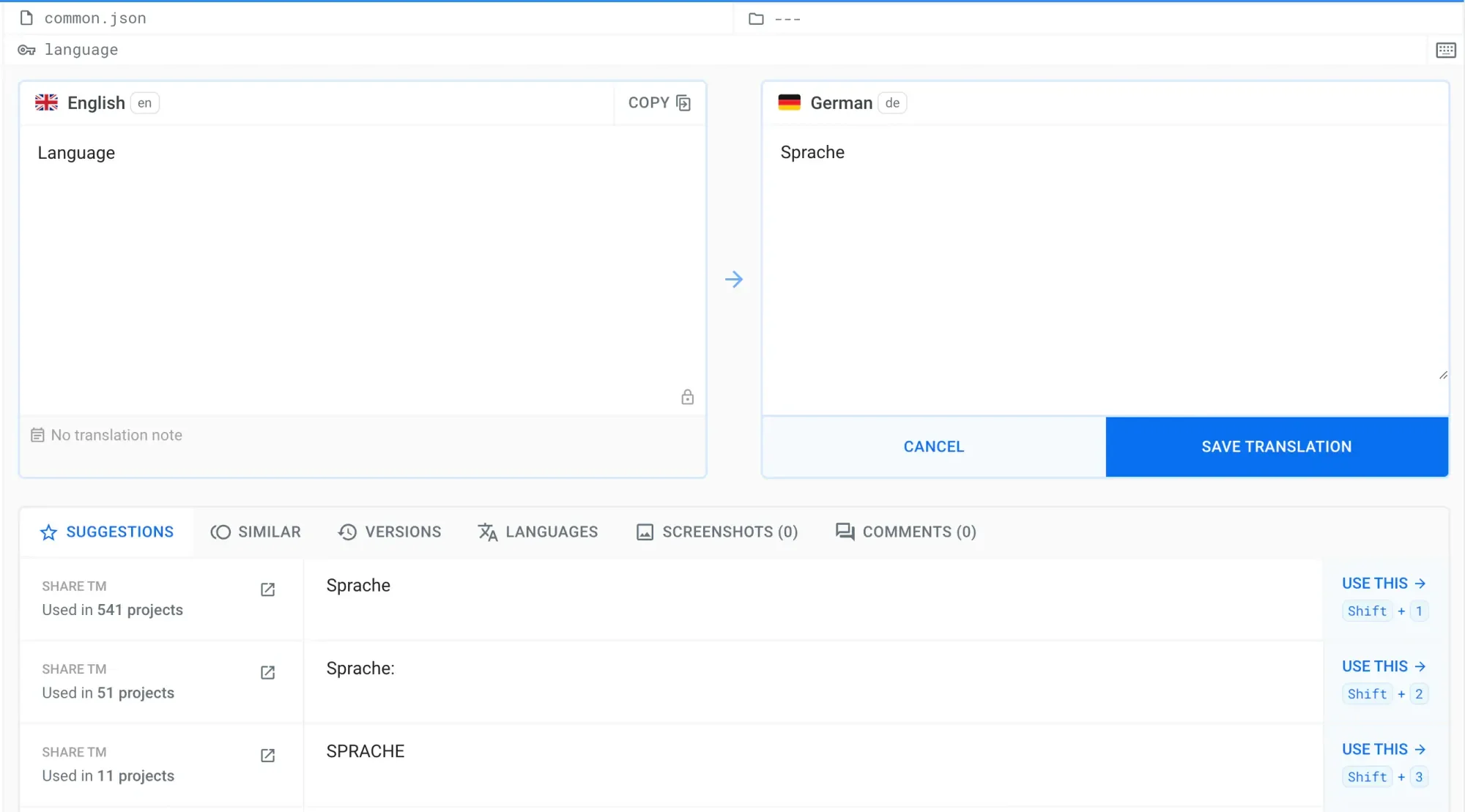Image resolution: width=1465 pixels, height=812 pixels.
Task: Cancel the translation edit
Action: [933, 447]
